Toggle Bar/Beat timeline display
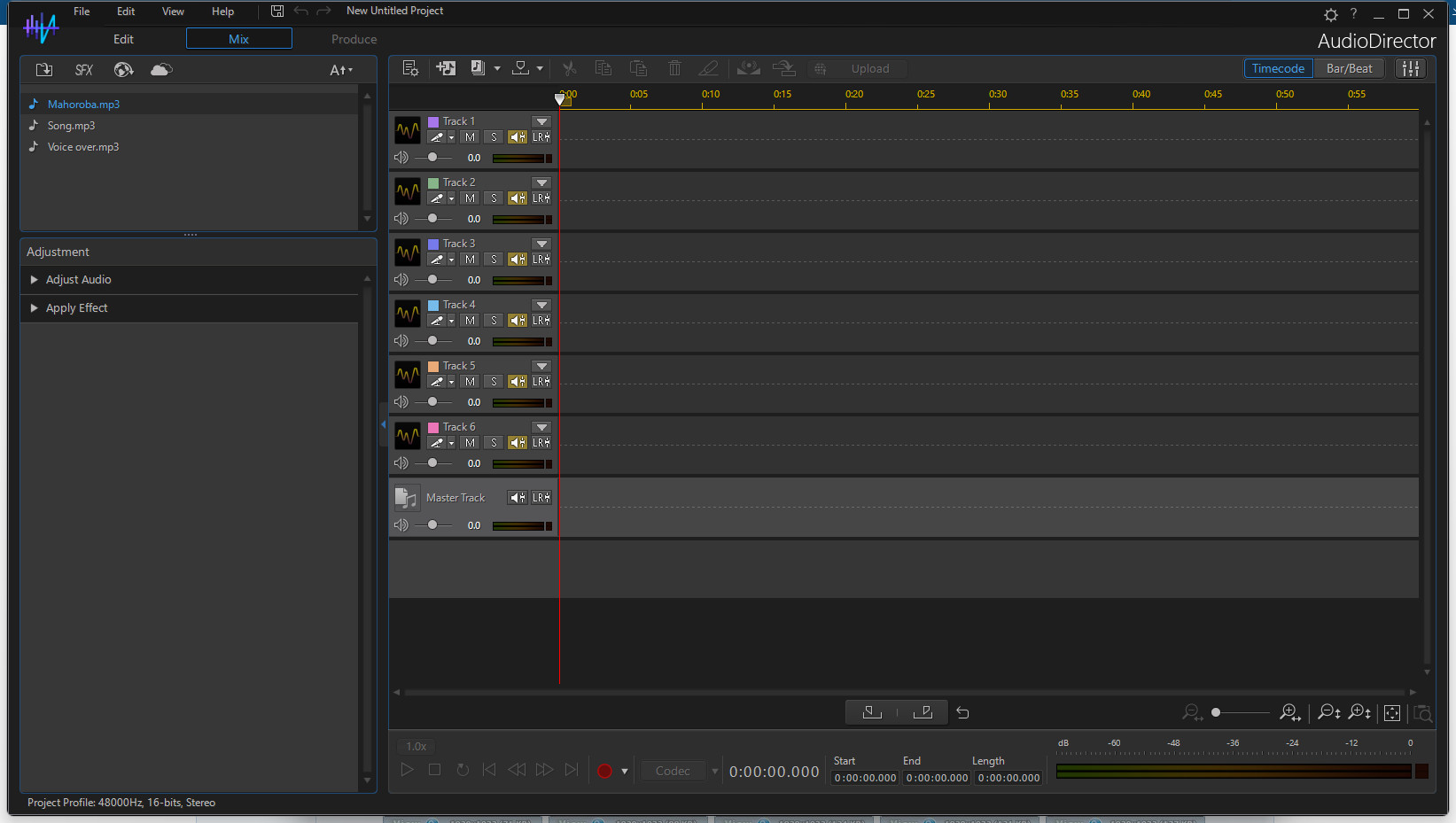This screenshot has width=1456, height=823. tap(1349, 68)
